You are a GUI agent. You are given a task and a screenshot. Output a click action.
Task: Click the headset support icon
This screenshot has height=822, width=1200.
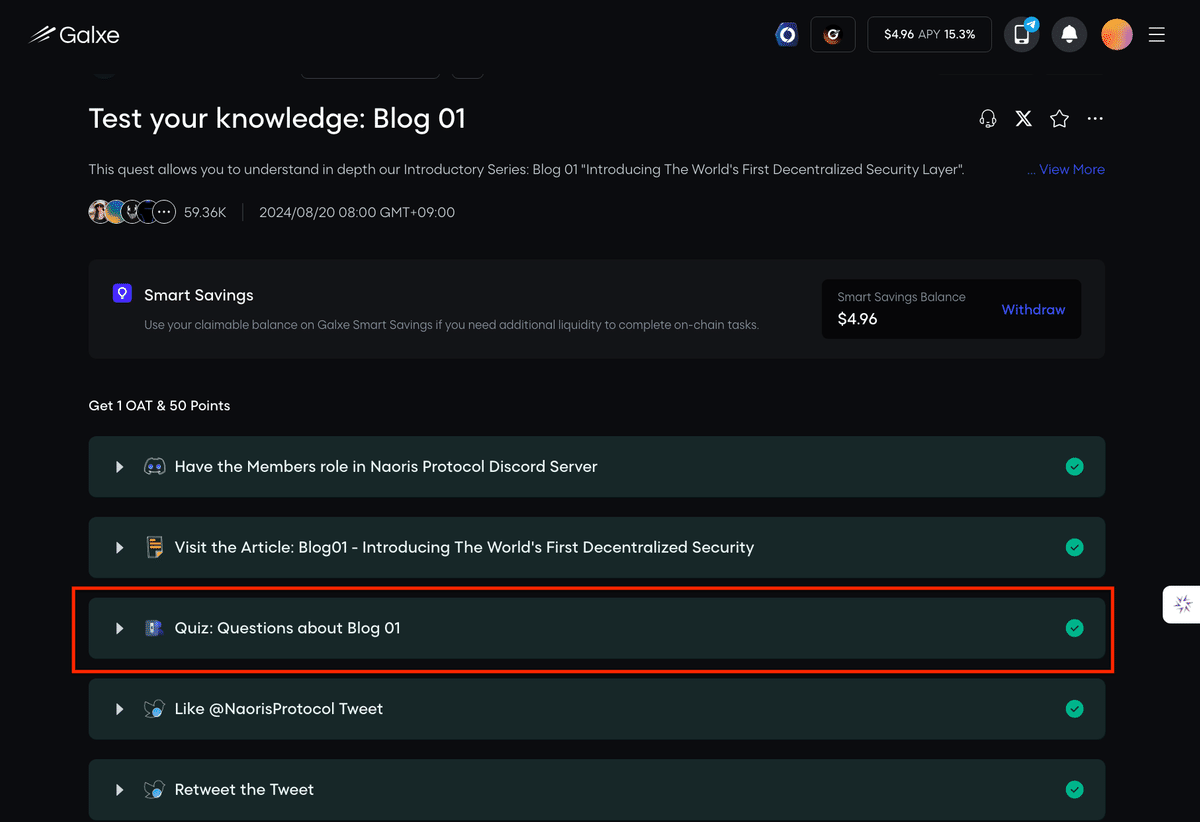[988, 119]
